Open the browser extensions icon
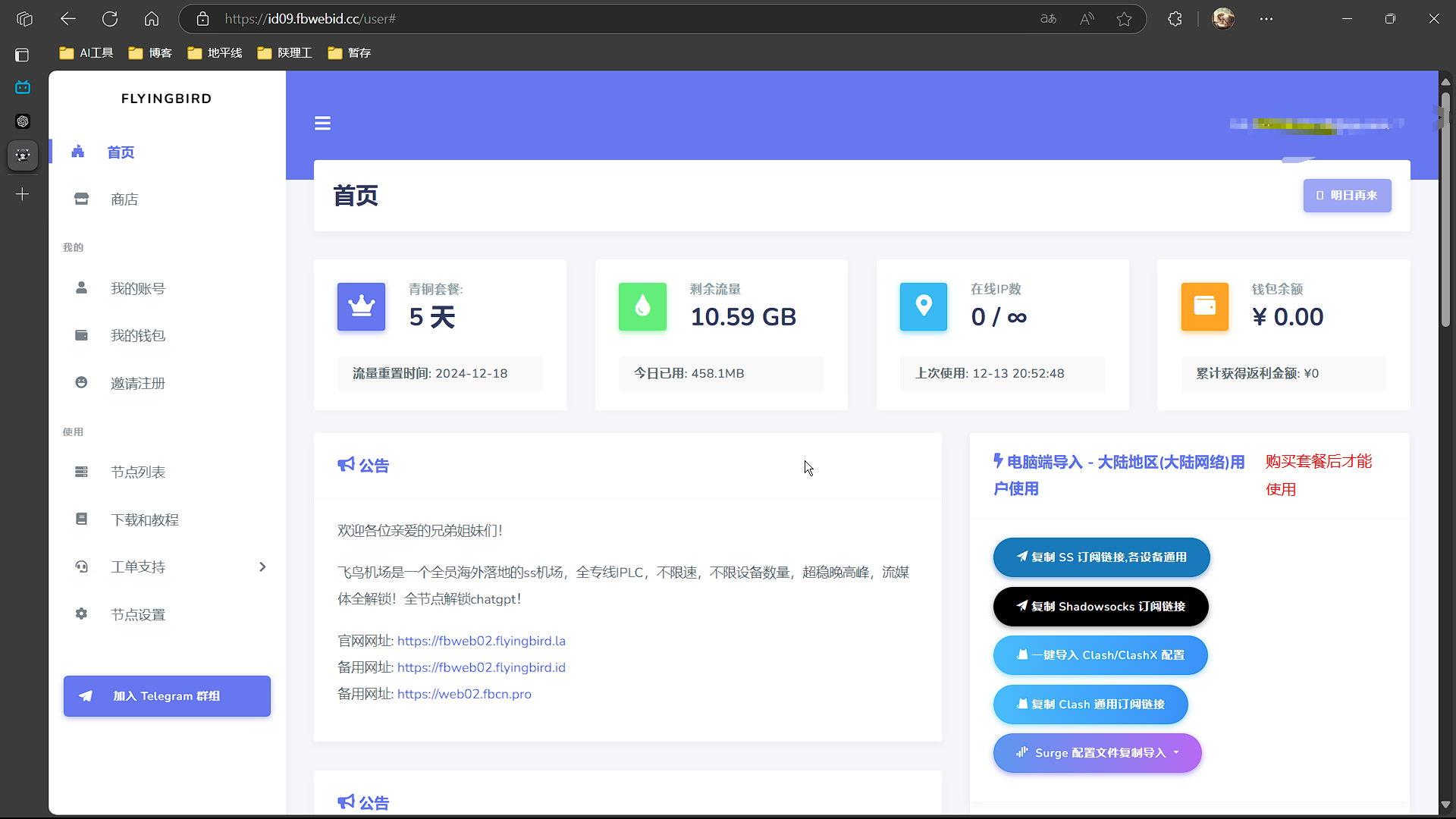Image resolution: width=1456 pixels, height=819 pixels. pos(1175,19)
